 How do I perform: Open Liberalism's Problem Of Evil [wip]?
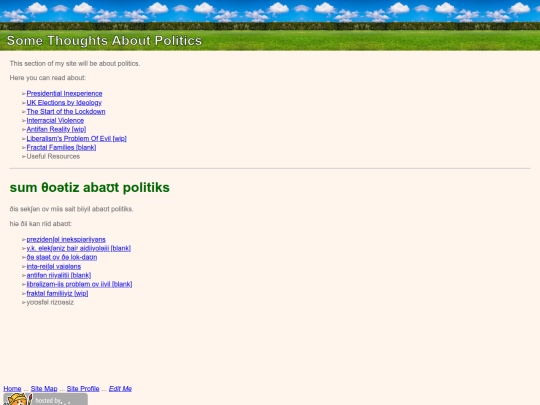pos(76,138)
